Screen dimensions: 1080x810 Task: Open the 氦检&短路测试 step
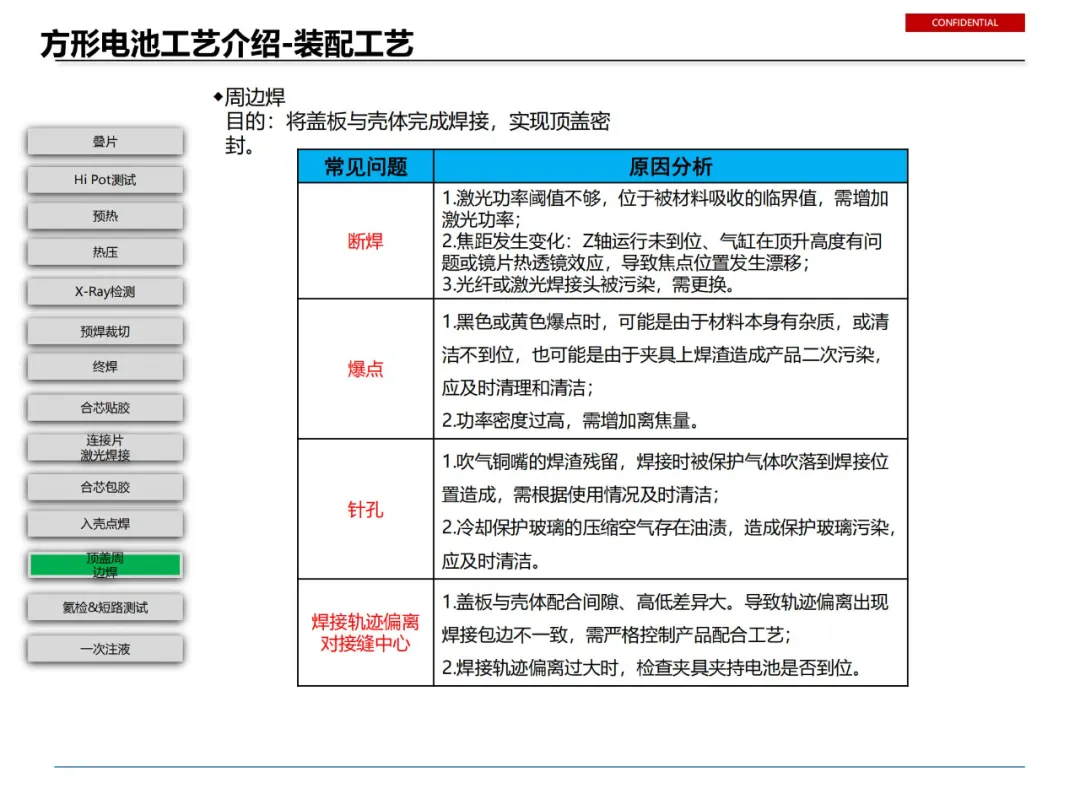[x=105, y=608]
